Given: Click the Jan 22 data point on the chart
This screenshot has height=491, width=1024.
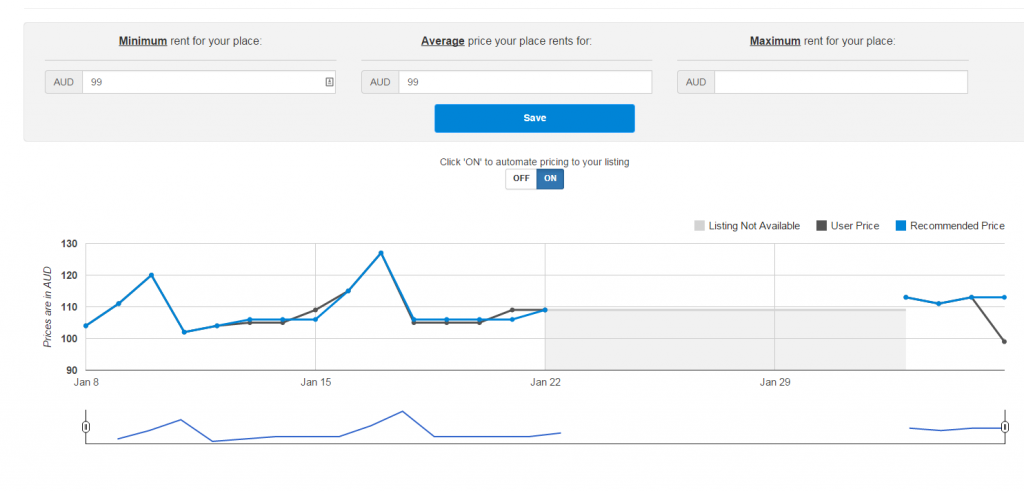Looking at the screenshot, I should click(x=545, y=309).
